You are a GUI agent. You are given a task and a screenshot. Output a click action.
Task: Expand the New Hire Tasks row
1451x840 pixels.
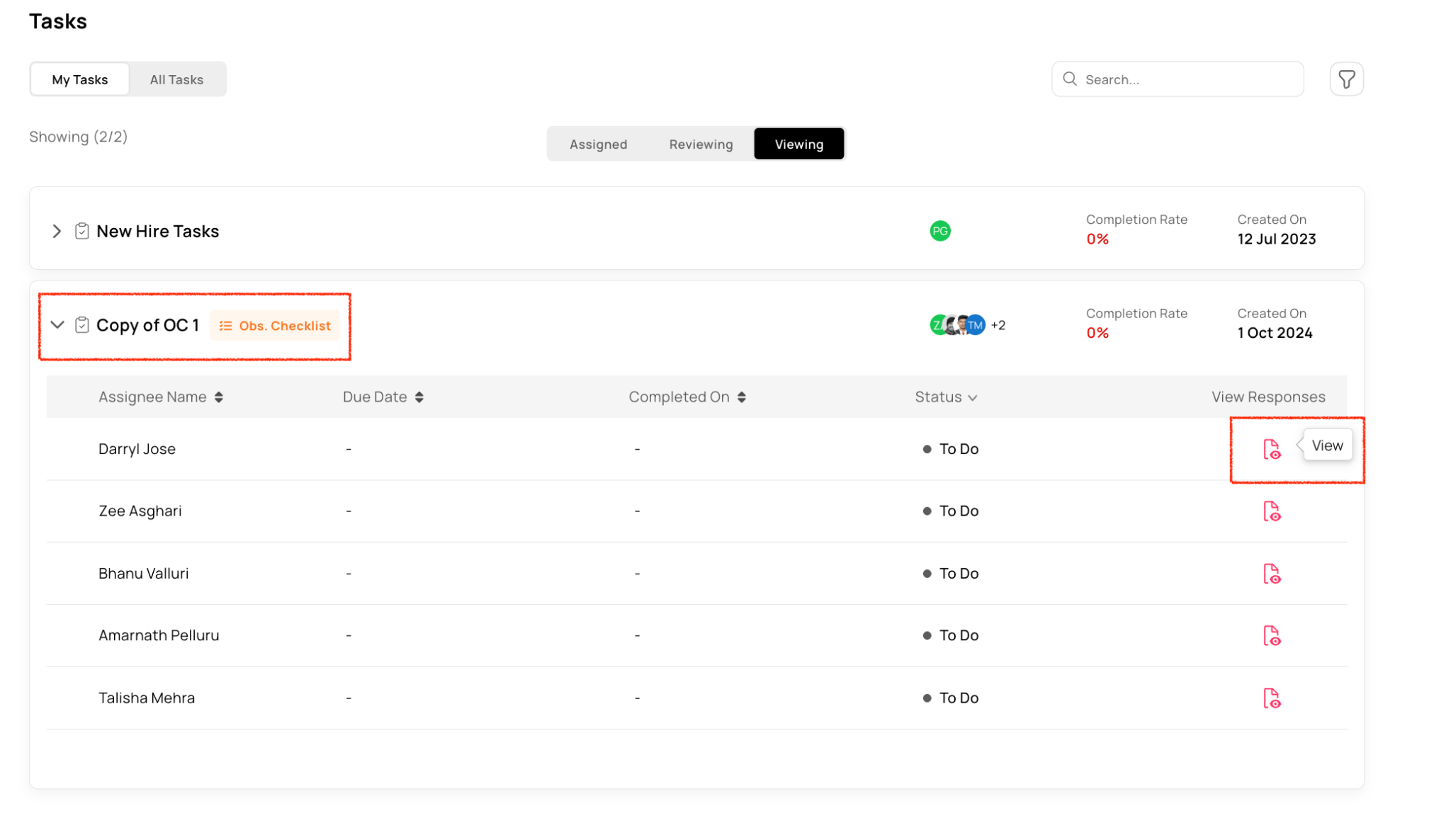pyautogui.click(x=57, y=232)
